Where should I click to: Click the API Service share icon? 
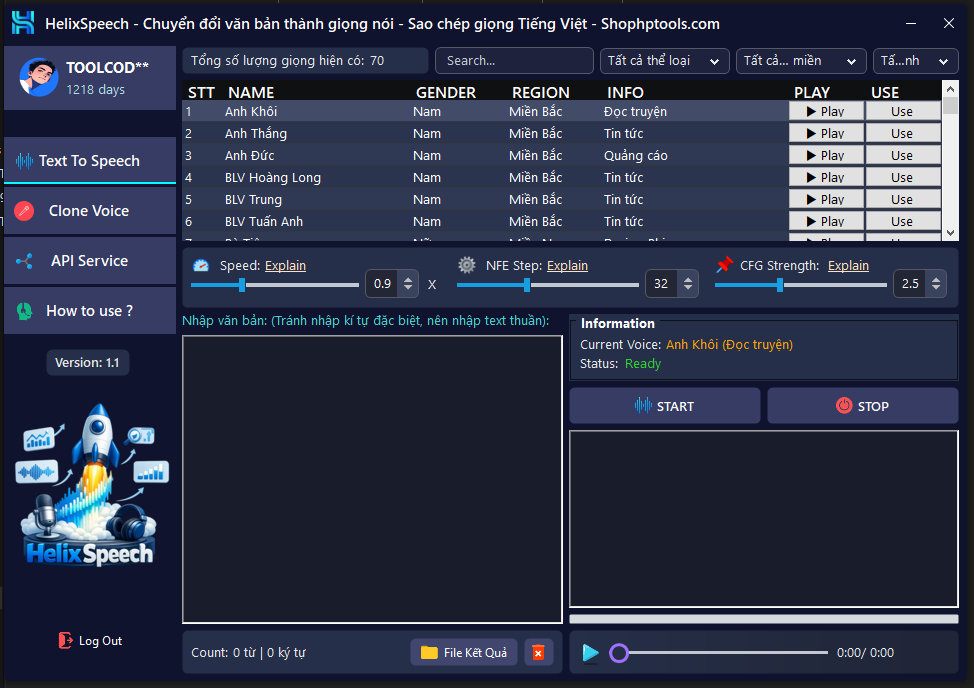(24, 261)
